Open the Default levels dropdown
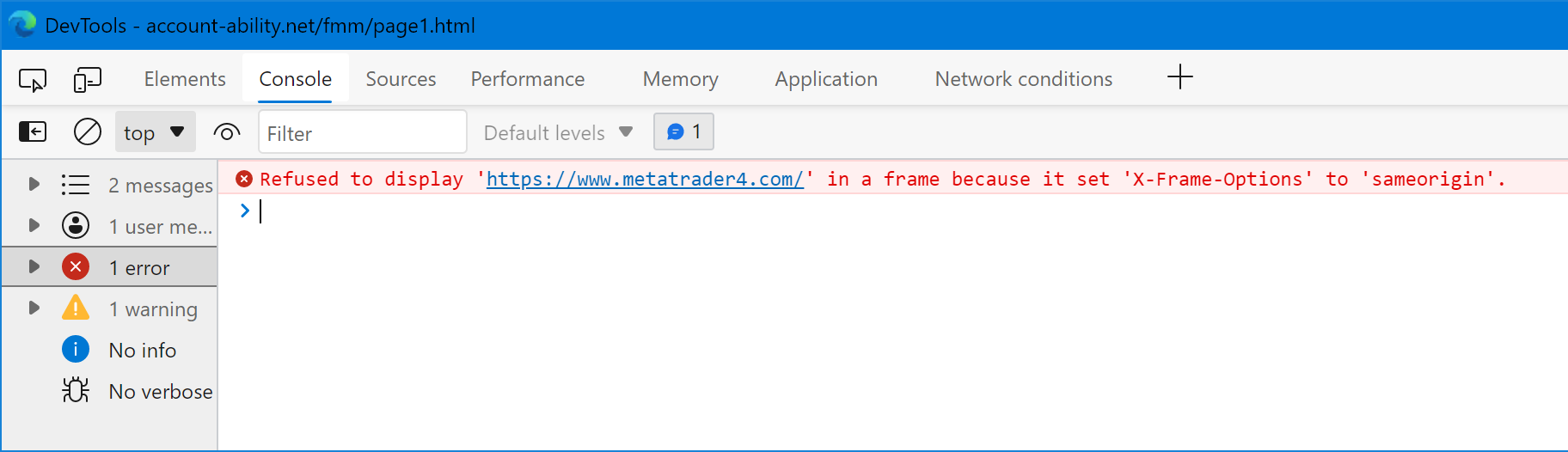 pyautogui.click(x=559, y=132)
